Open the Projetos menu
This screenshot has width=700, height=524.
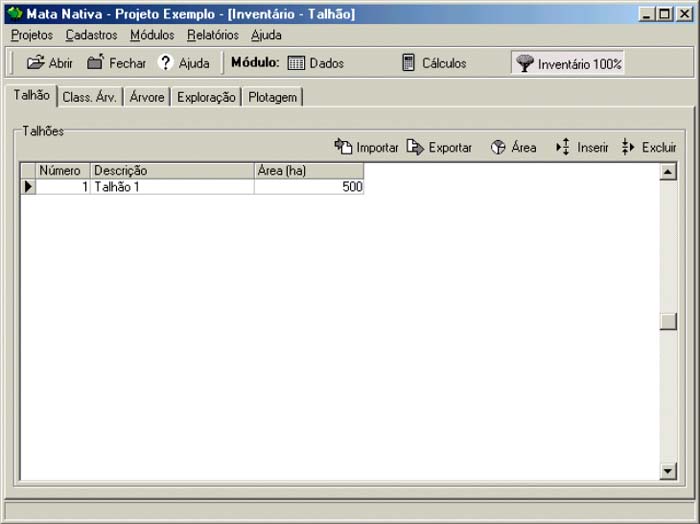(32, 35)
